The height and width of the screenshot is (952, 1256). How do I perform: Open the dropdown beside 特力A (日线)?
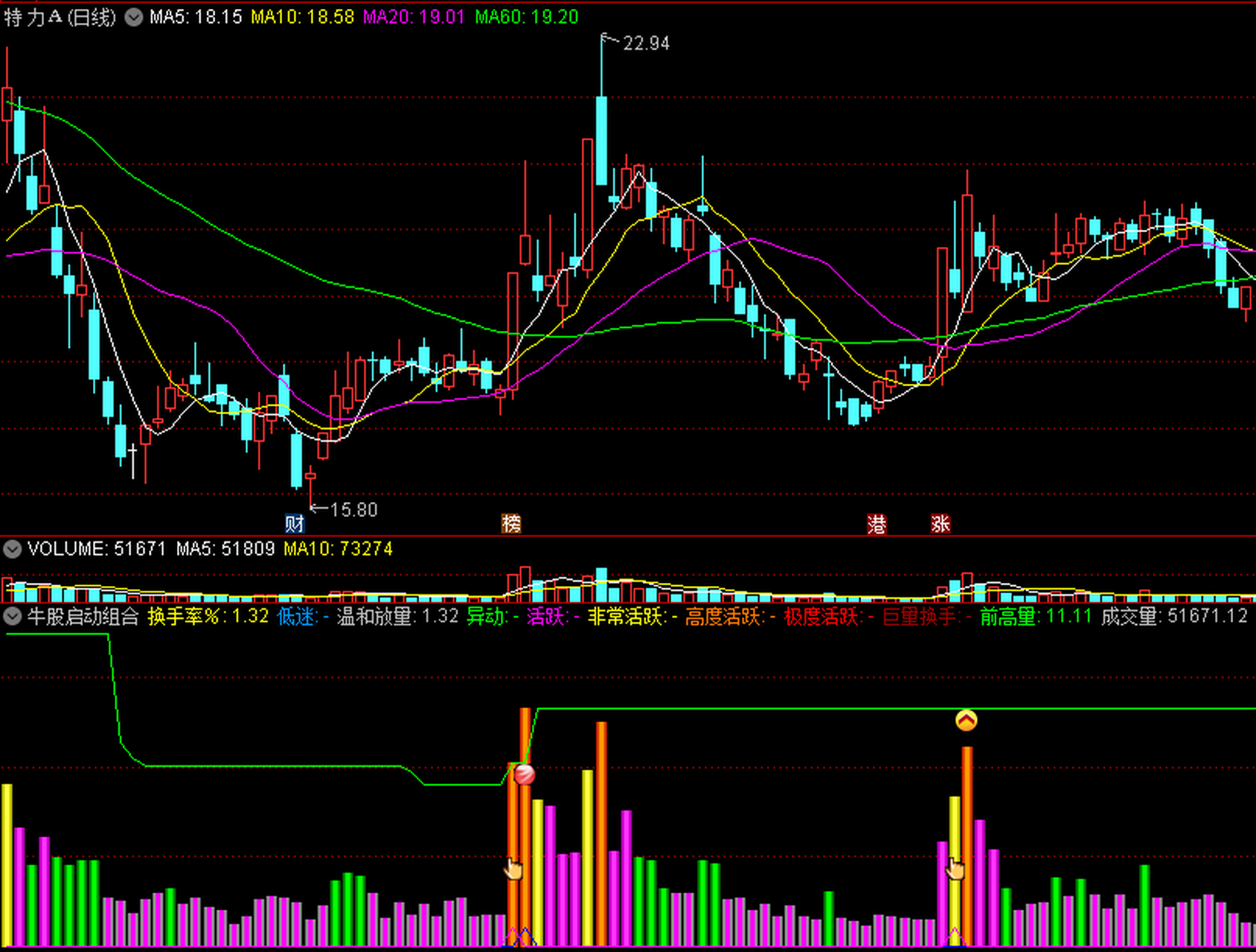click(134, 17)
